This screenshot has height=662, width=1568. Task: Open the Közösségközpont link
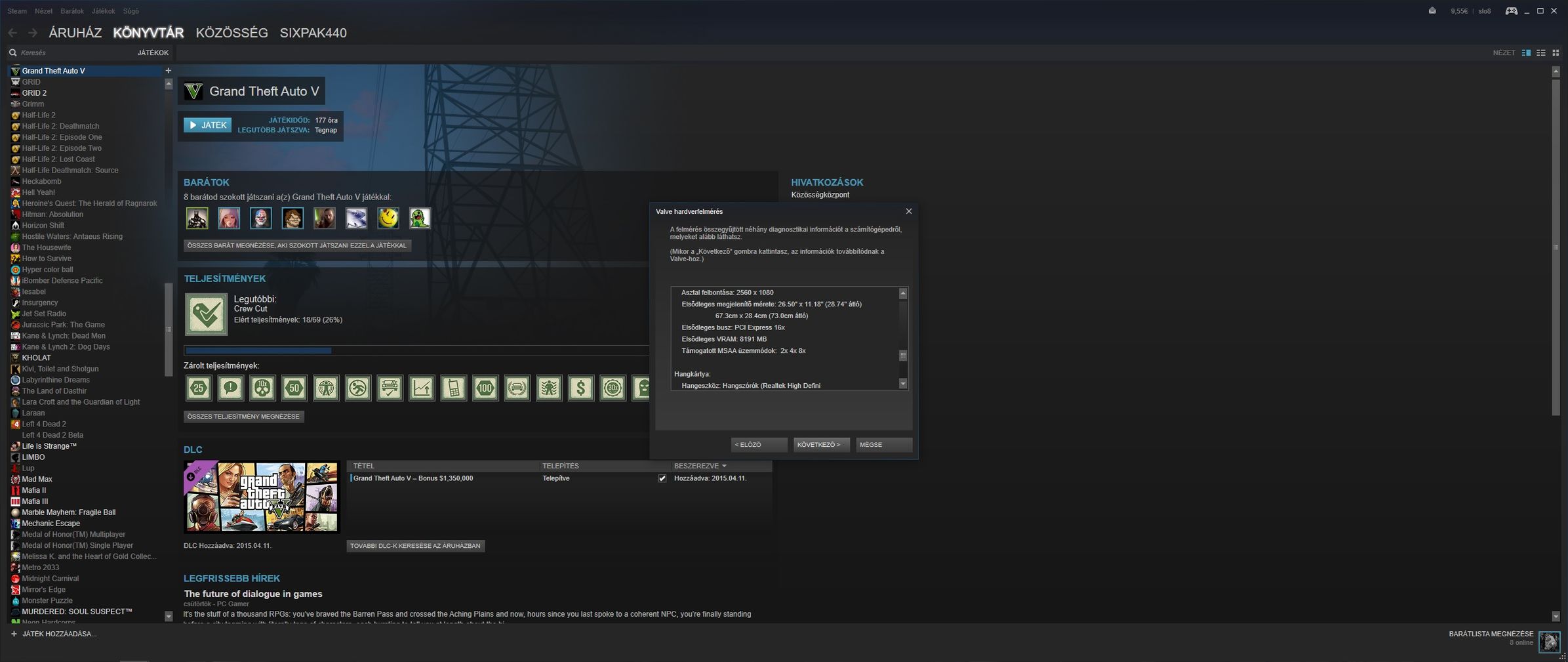[820, 195]
